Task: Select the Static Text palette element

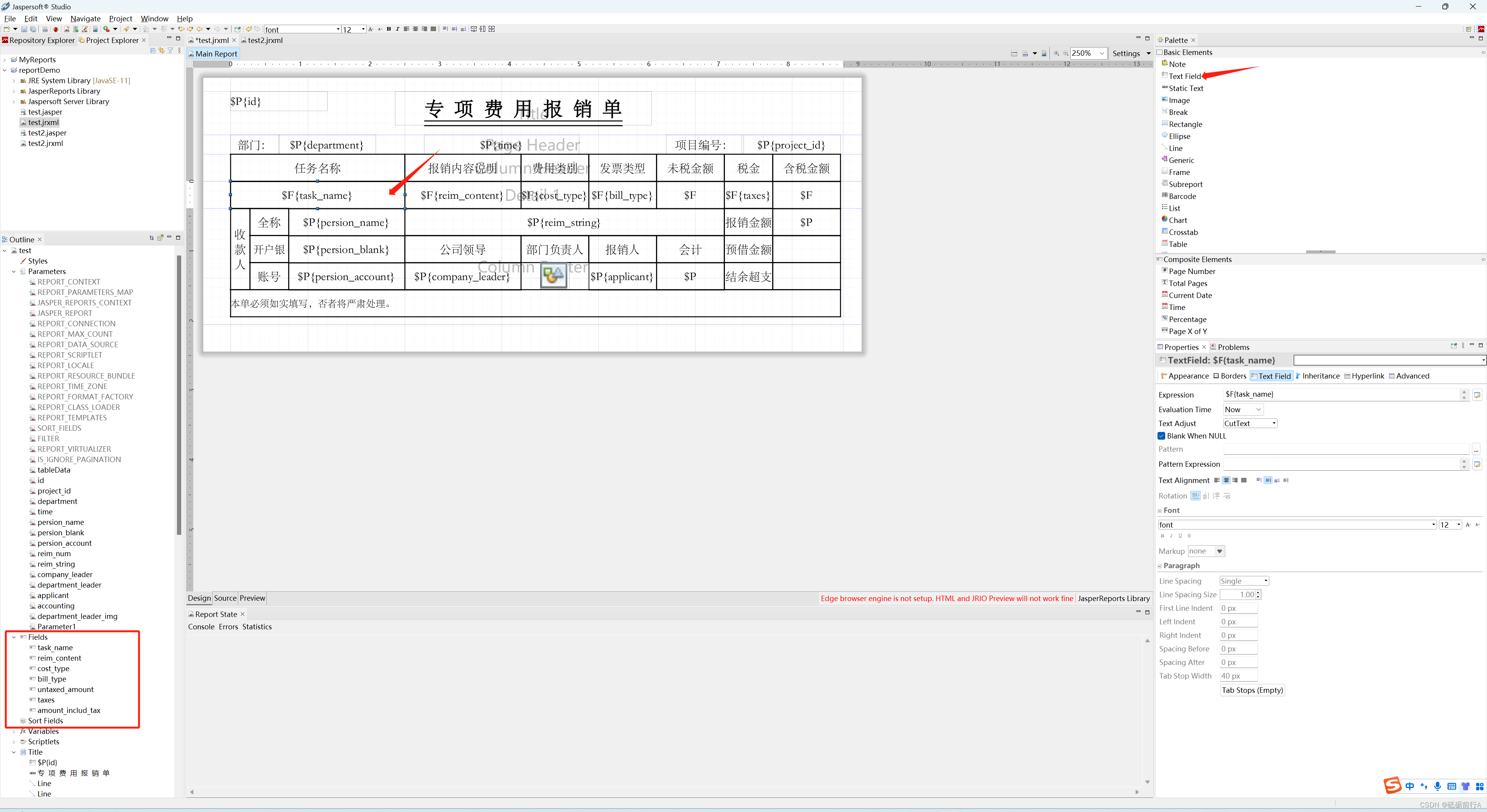Action: pos(1182,88)
